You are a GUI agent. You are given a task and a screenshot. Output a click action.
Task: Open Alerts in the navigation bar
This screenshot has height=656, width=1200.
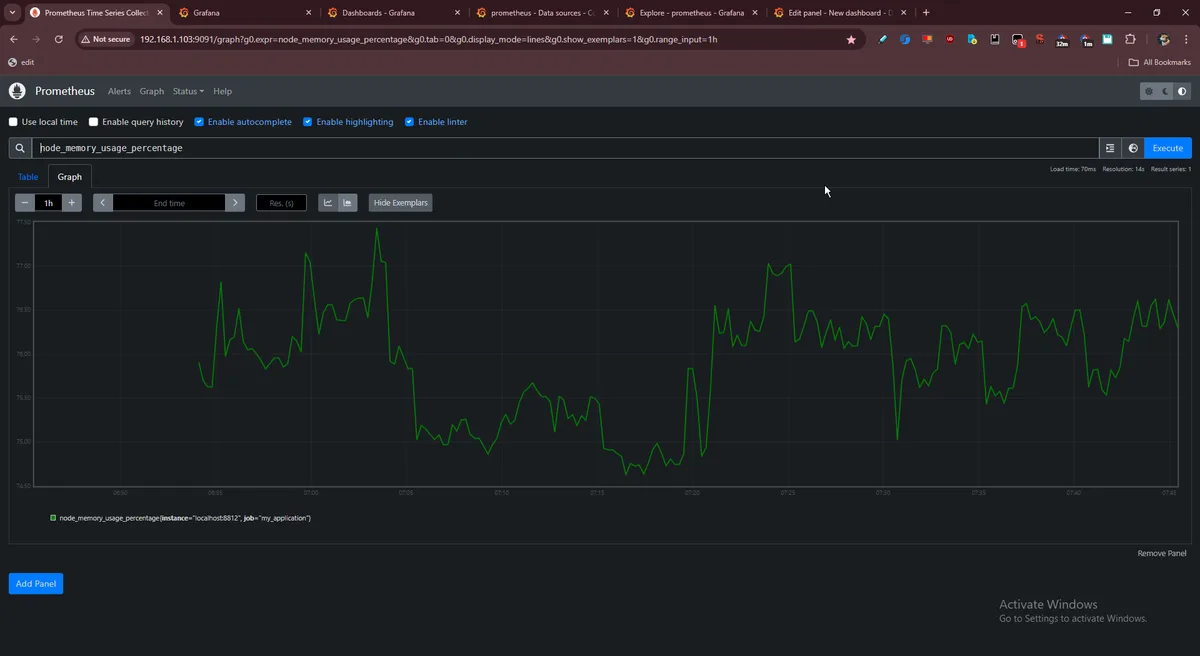click(119, 91)
